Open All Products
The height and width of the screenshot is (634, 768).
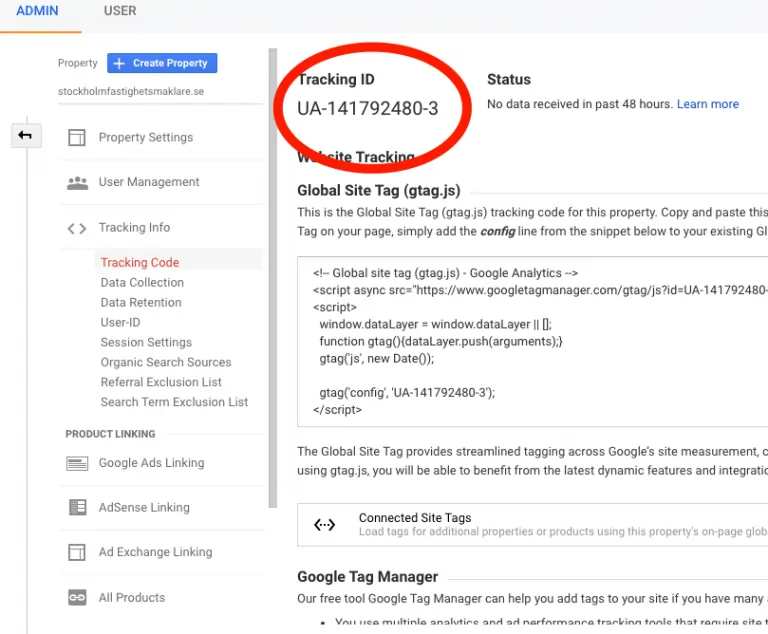[x=132, y=598]
